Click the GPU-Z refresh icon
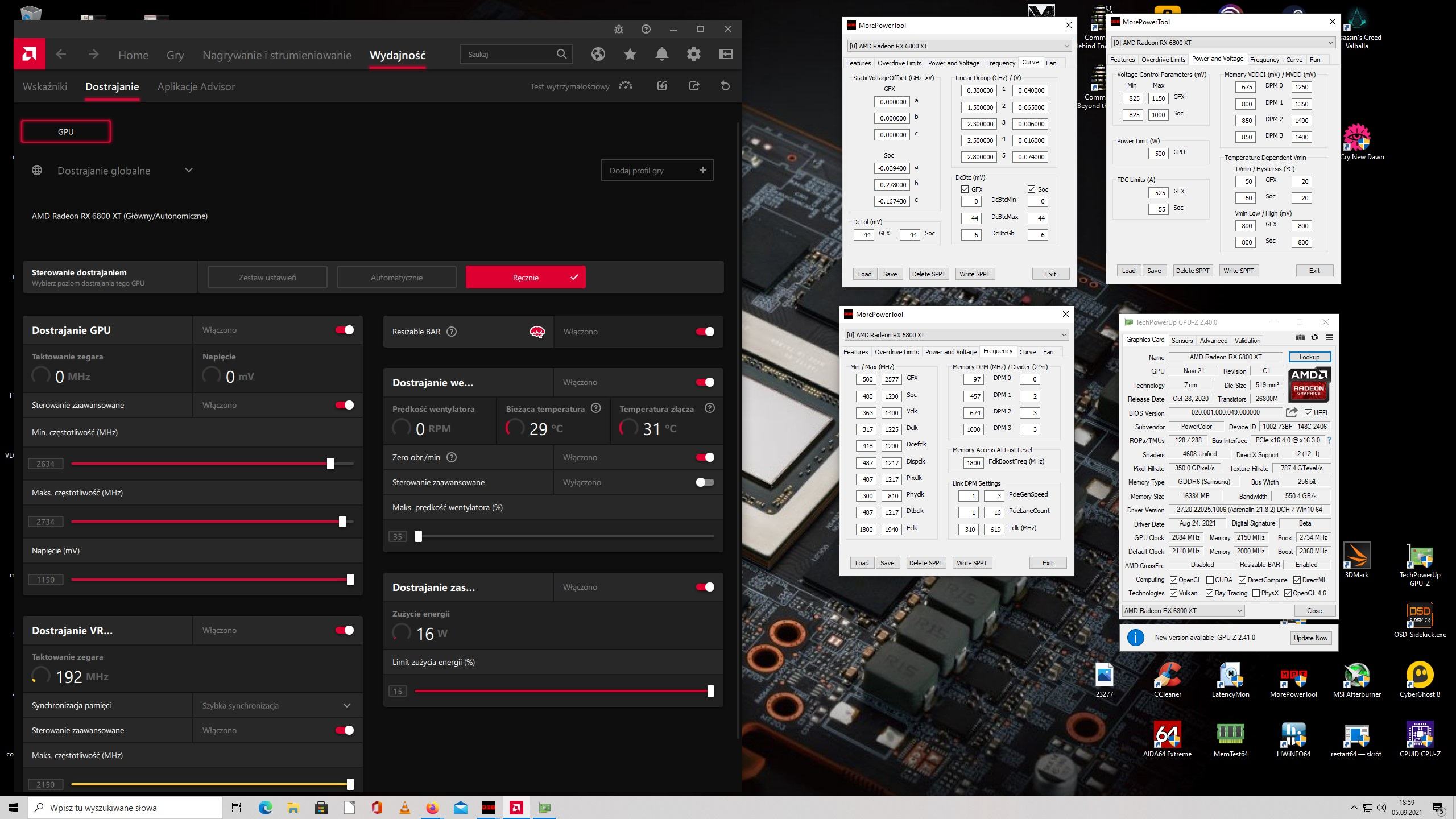The image size is (1456, 819). (1314, 337)
